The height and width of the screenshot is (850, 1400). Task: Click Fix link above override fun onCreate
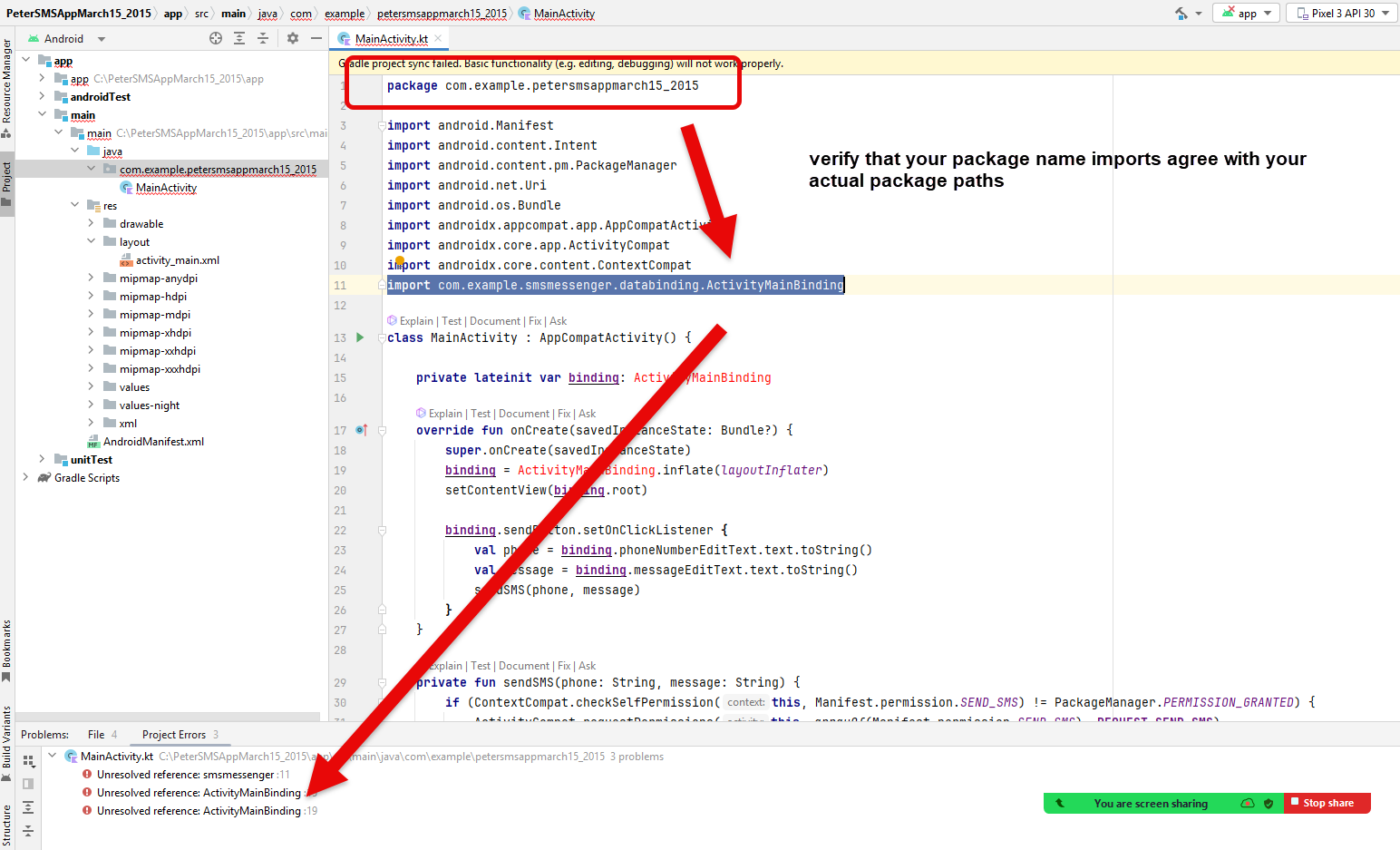pos(564,414)
